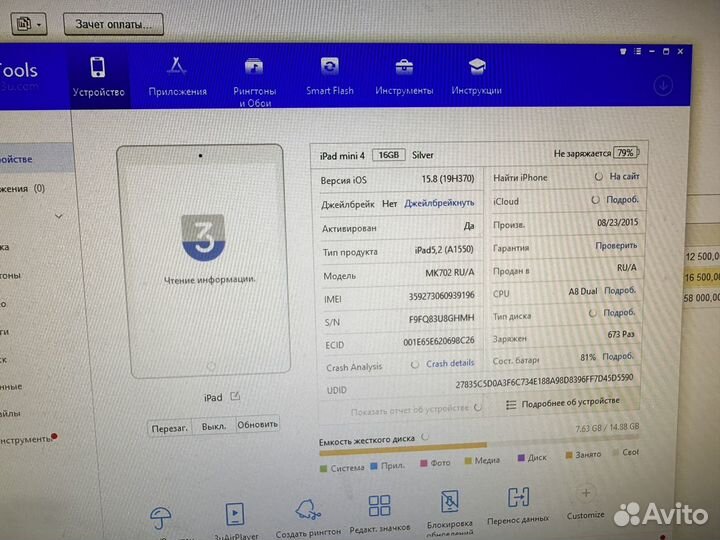Open Подробнее об устройстве details
720x540 pixels.
coord(563,403)
